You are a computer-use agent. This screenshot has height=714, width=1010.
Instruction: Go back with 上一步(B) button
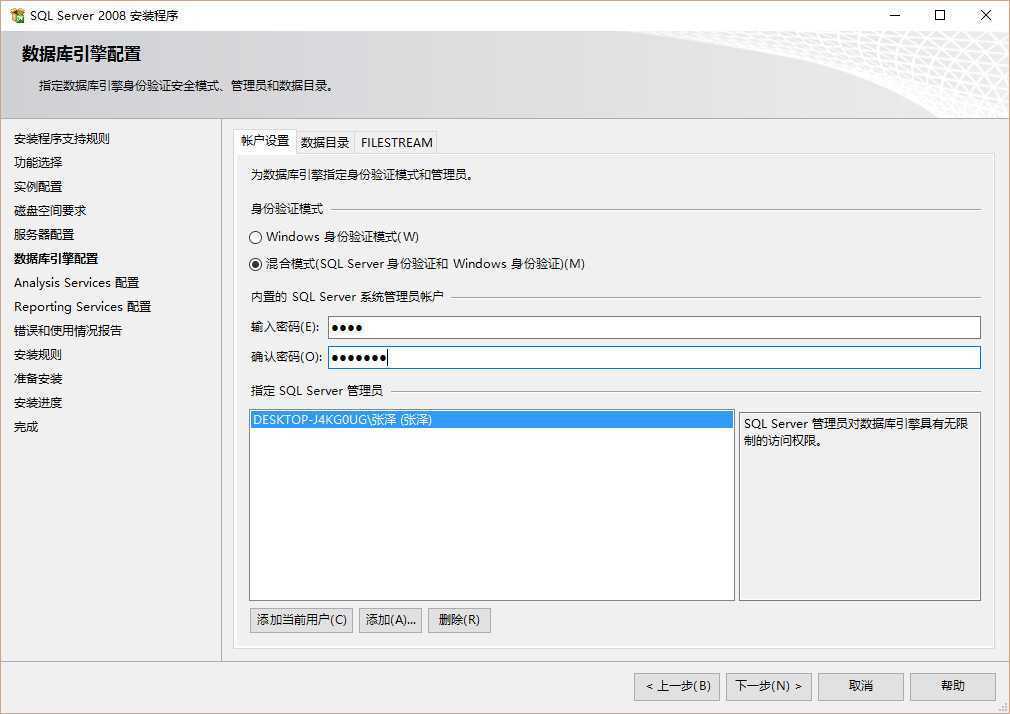pos(677,686)
